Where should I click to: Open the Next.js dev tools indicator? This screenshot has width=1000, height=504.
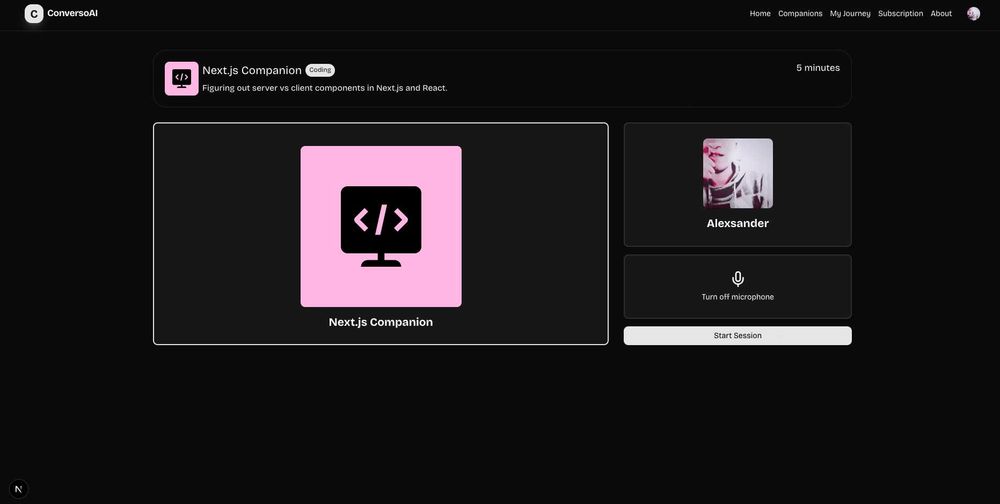[18, 489]
